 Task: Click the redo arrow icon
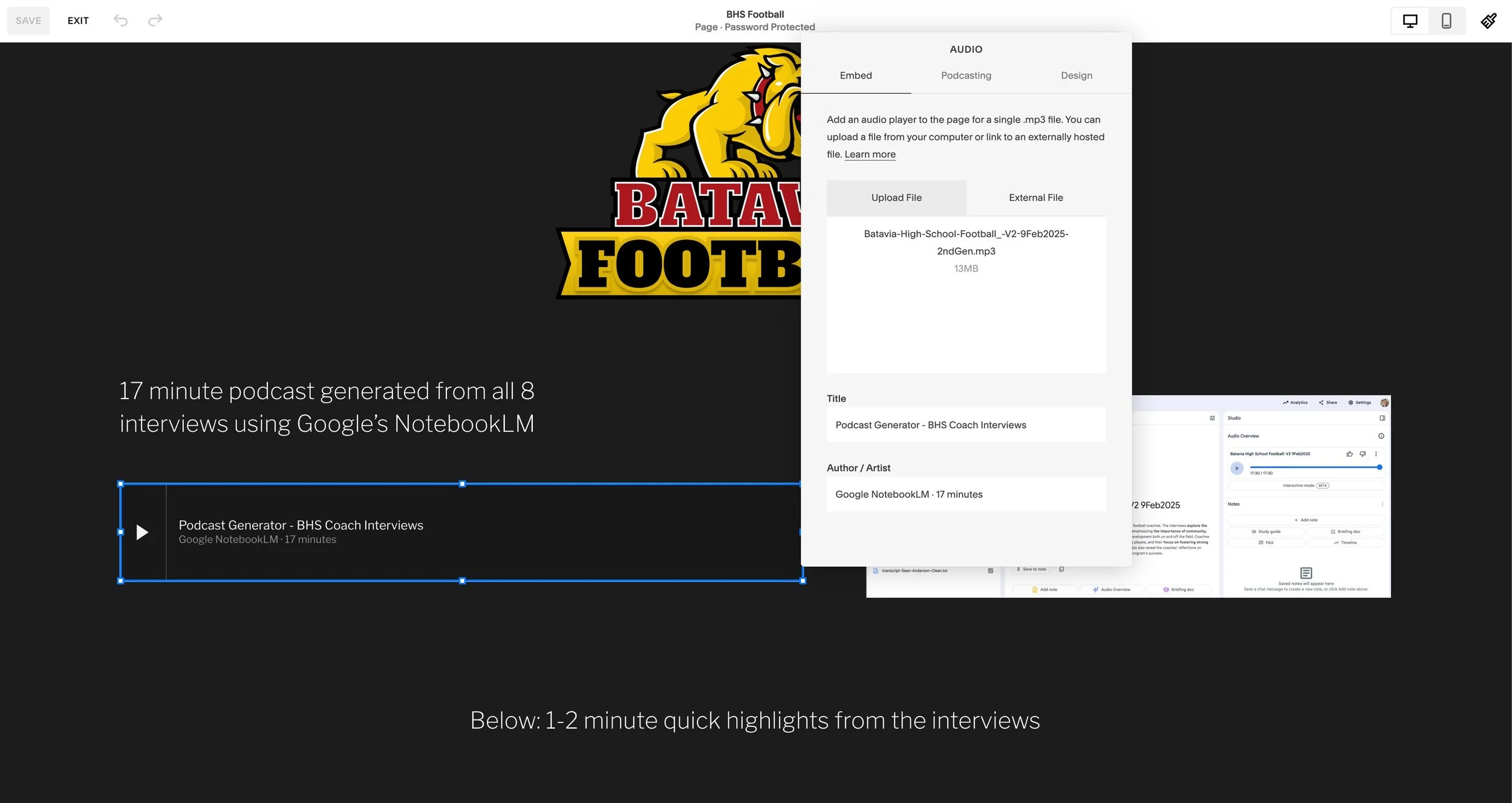[x=155, y=21]
